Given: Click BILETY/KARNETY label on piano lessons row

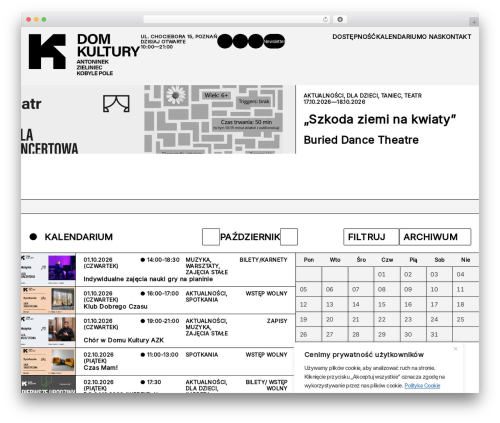Looking at the screenshot, I should tap(263, 260).
